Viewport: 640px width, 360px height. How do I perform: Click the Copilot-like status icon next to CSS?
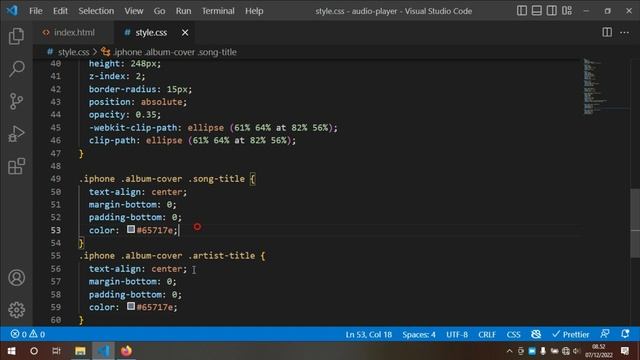(x=536, y=335)
